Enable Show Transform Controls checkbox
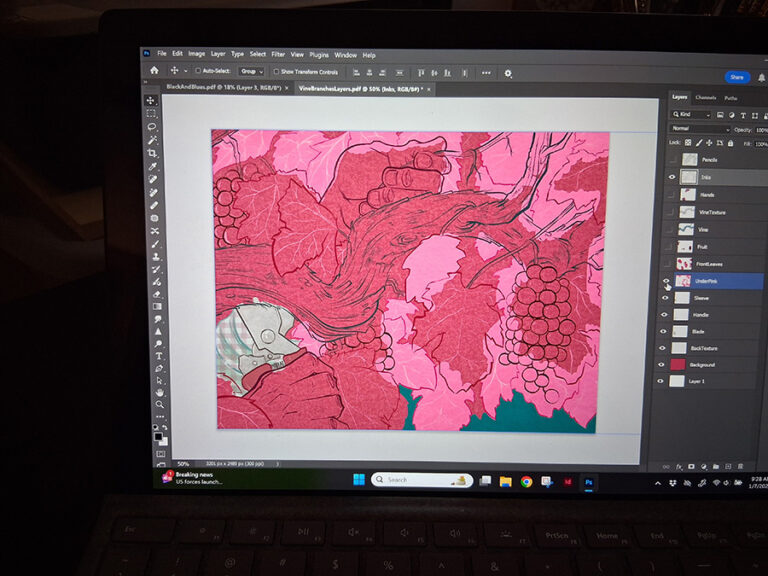768x576 pixels. (276, 72)
